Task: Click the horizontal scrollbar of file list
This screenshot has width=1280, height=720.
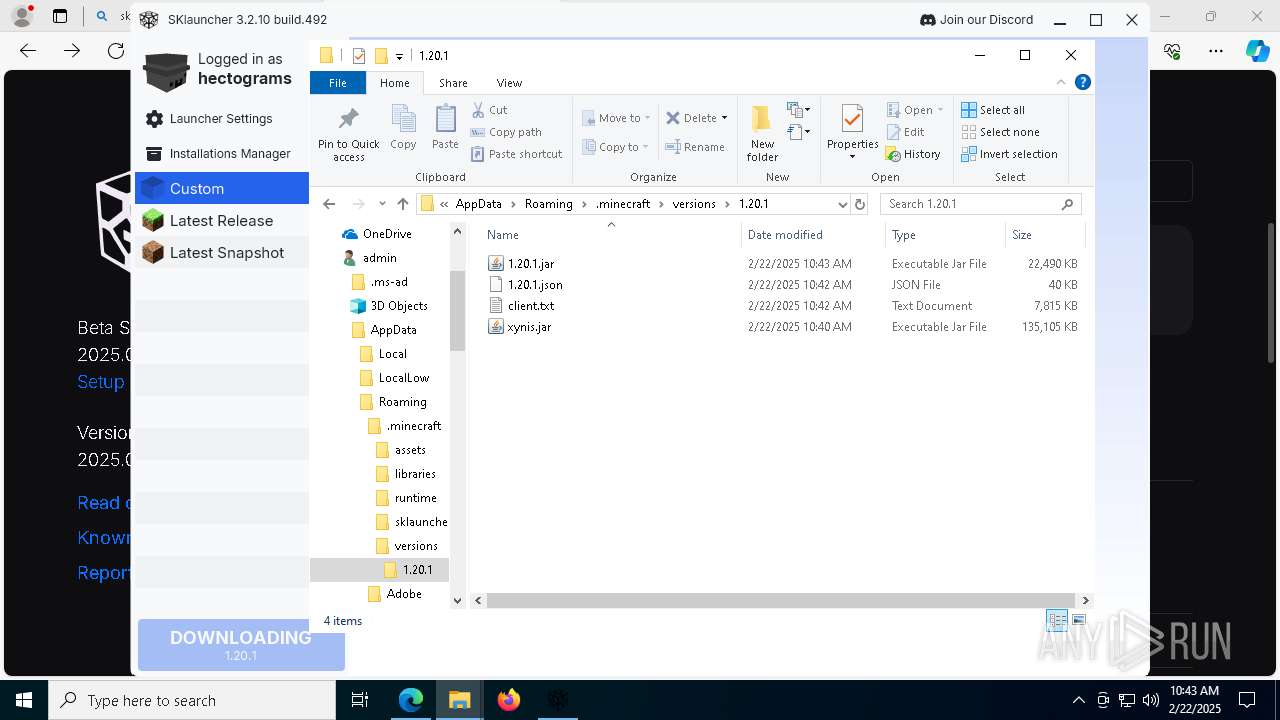Action: (x=781, y=601)
